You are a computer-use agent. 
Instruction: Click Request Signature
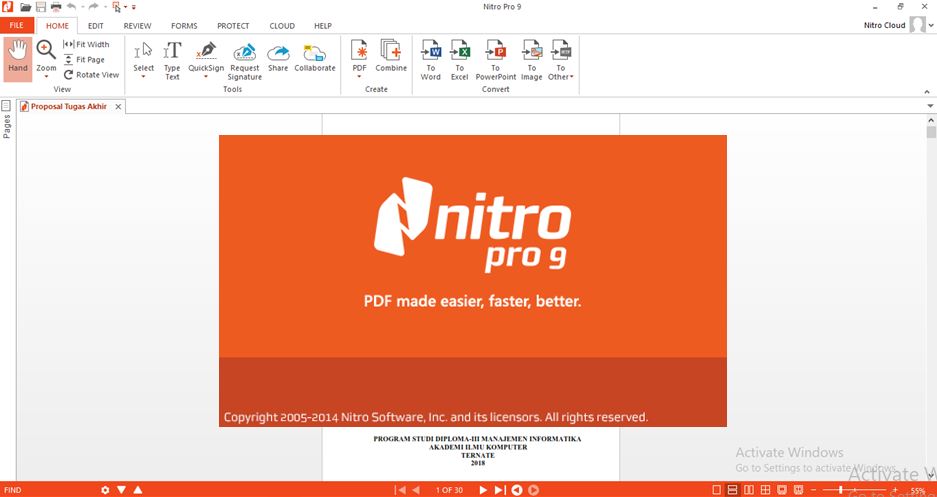click(x=244, y=60)
